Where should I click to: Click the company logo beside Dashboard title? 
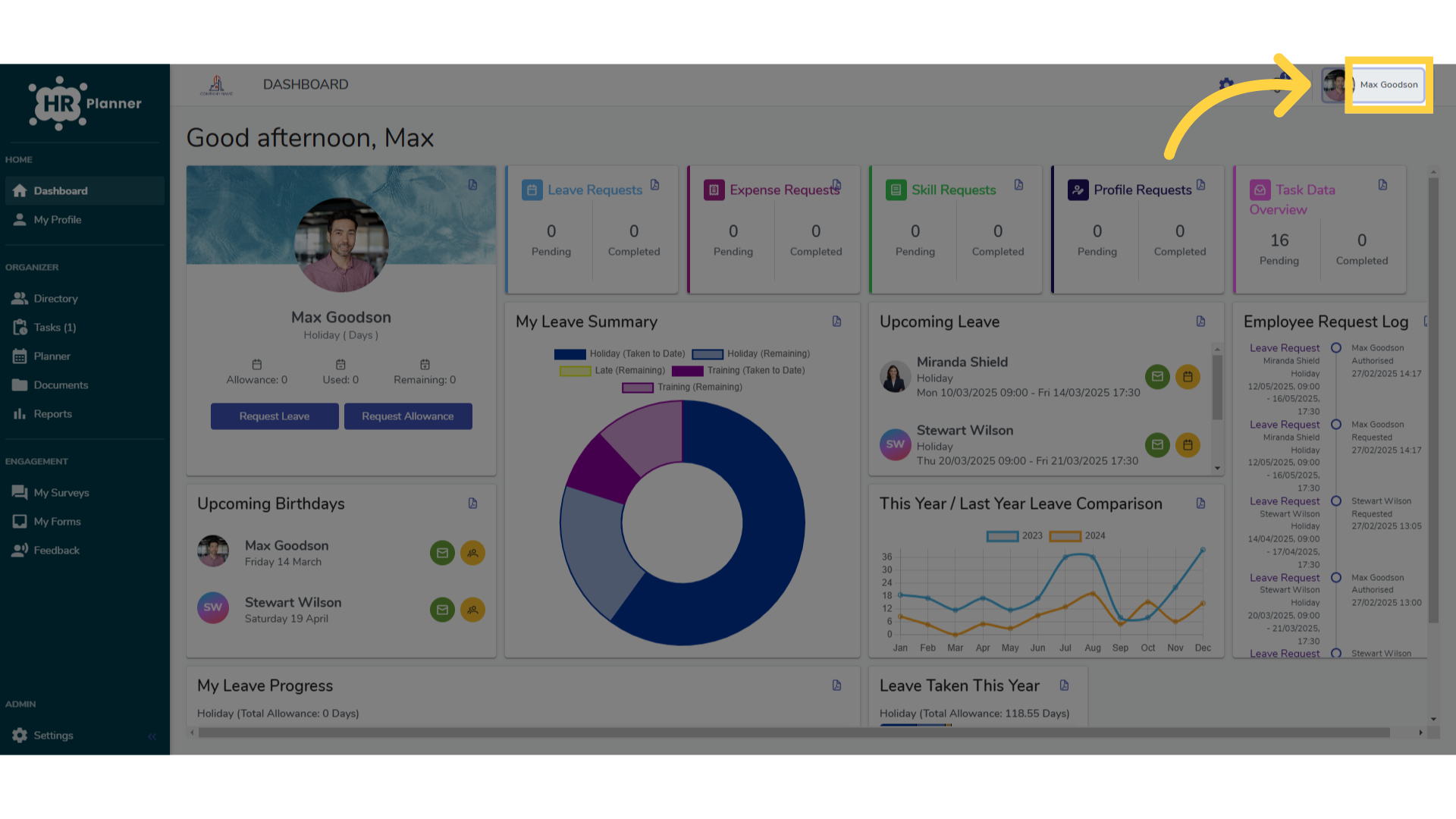click(217, 85)
